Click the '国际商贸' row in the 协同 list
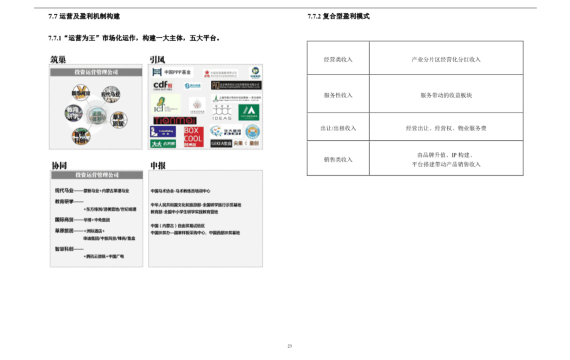The height and width of the screenshot is (360, 570). tap(82, 220)
